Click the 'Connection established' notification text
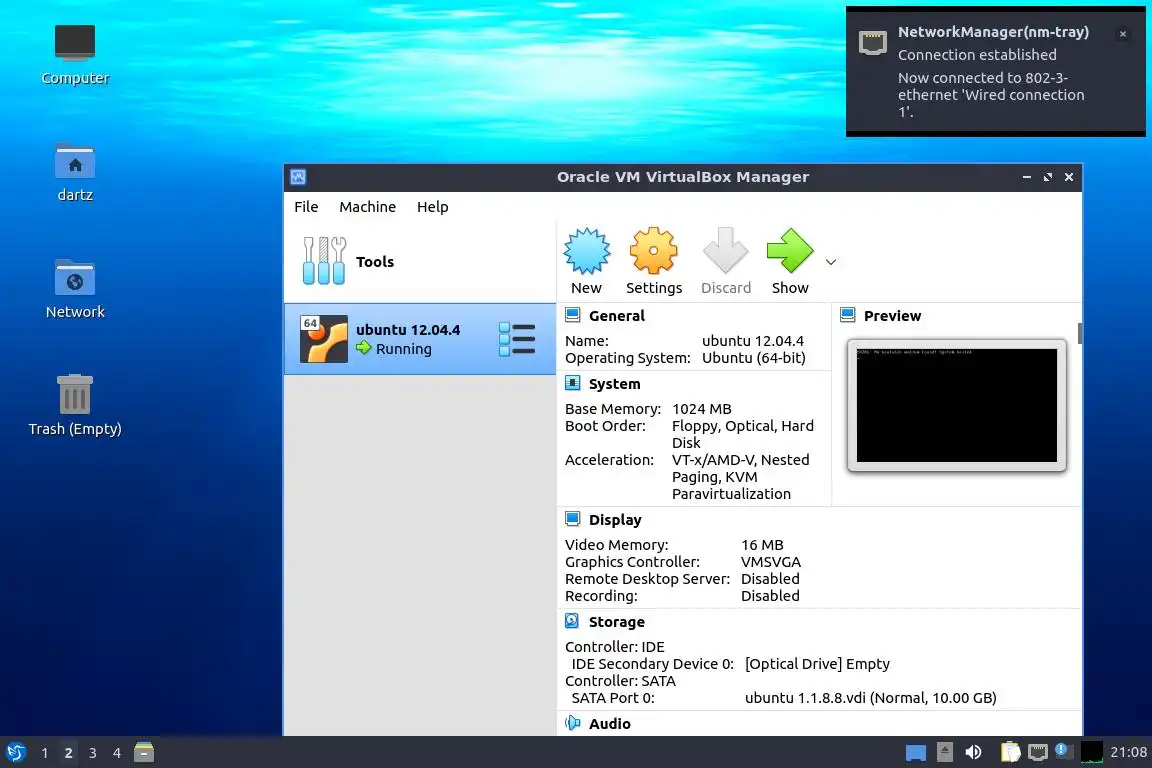1152x768 pixels. (x=977, y=55)
